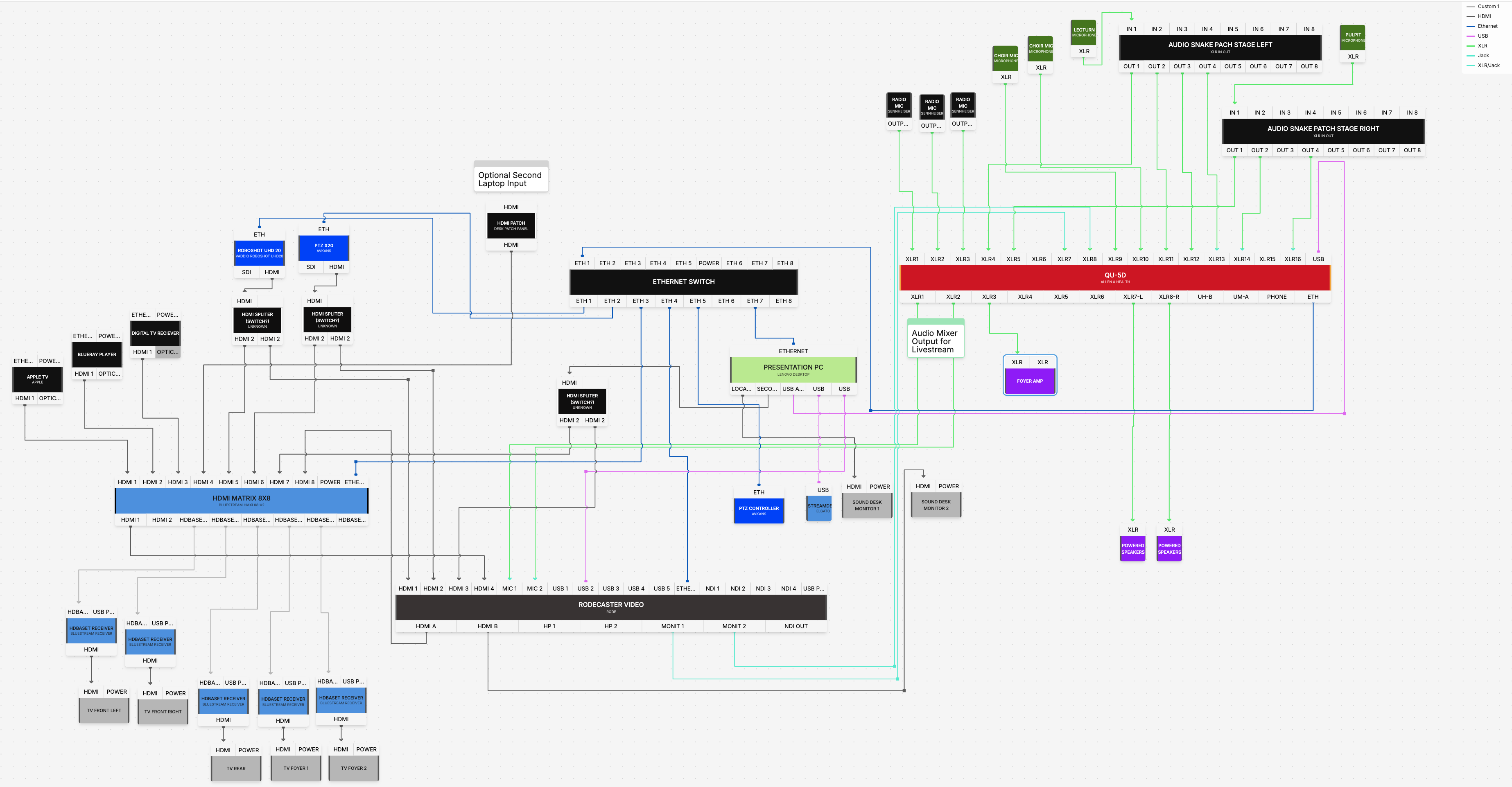Select the TV Foyer 2 node
The width and height of the screenshot is (1512, 787).
(x=353, y=768)
